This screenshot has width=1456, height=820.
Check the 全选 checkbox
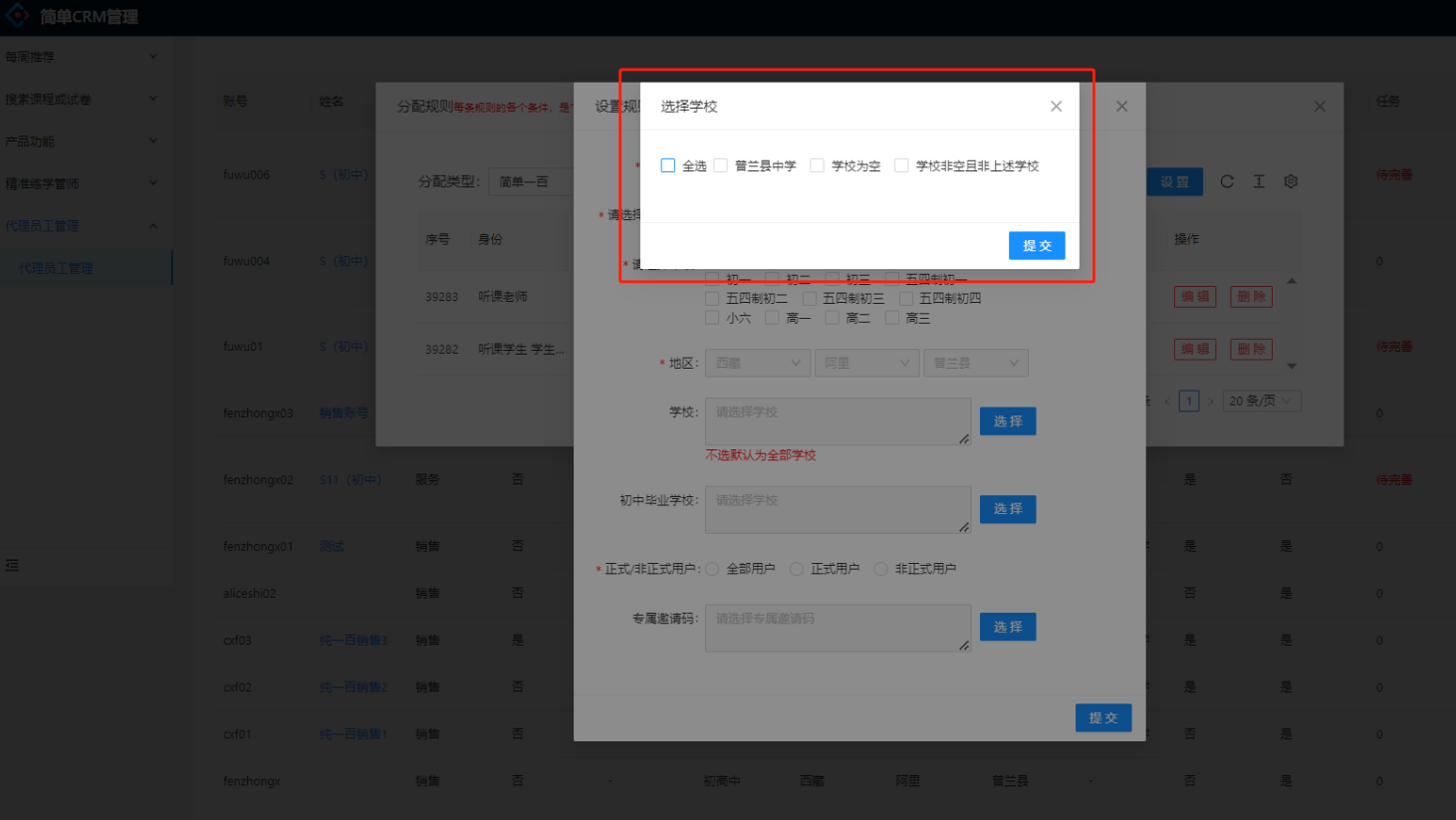pyautogui.click(x=668, y=165)
